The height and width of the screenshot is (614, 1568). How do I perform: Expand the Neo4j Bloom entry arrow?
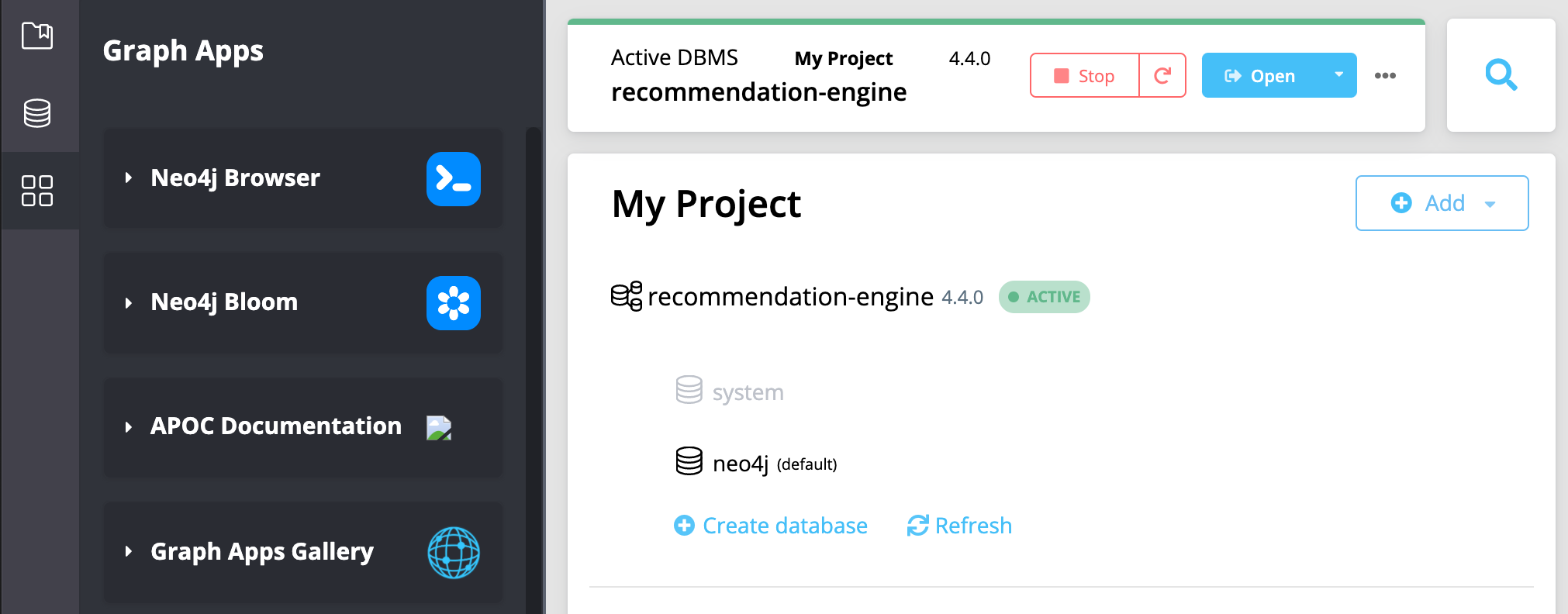(129, 302)
